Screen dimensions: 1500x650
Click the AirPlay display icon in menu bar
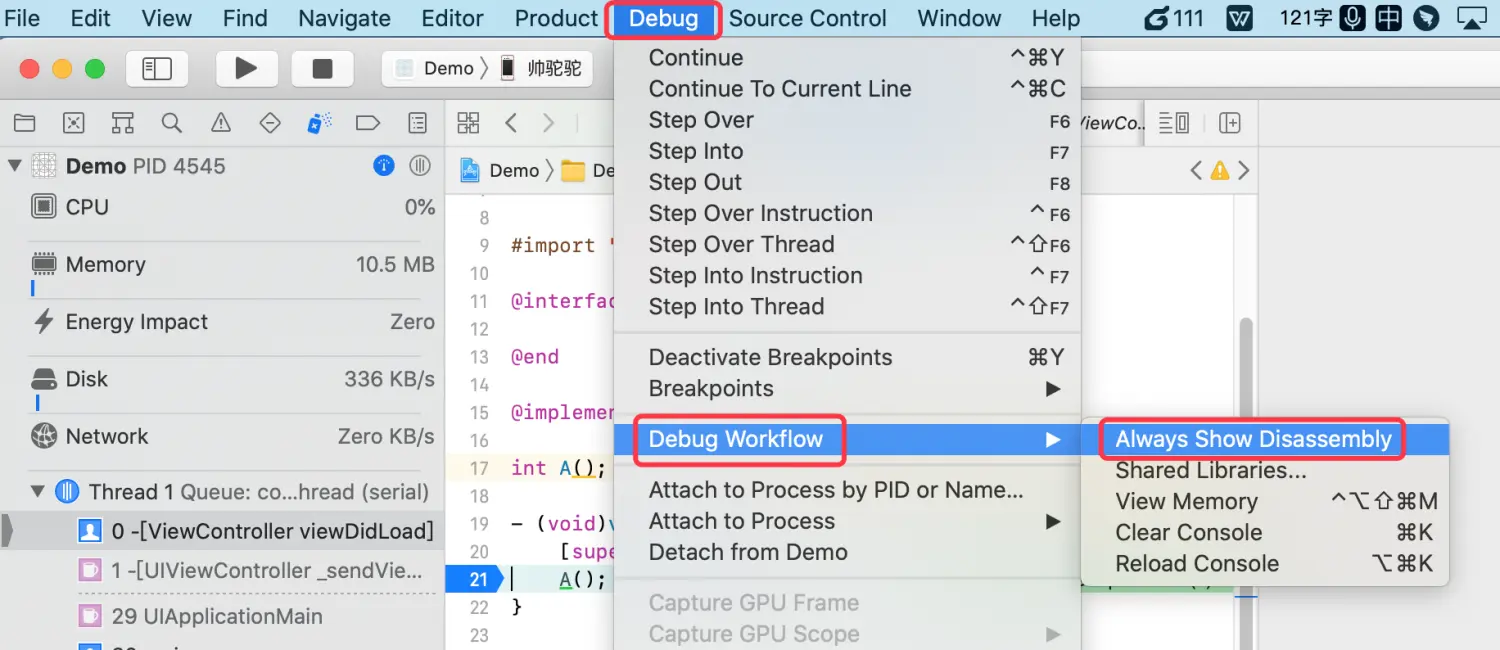pyautogui.click(x=1472, y=18)
